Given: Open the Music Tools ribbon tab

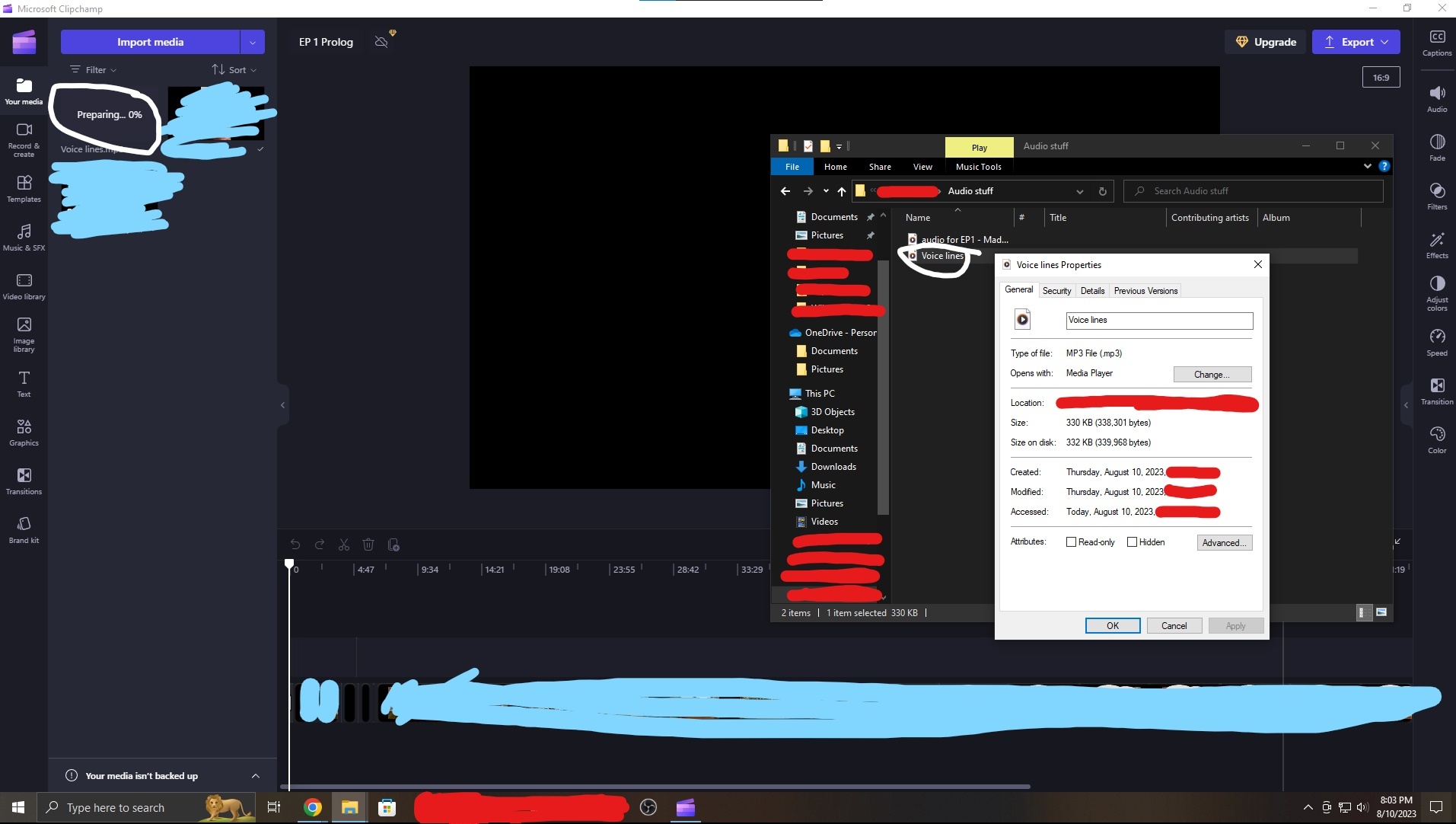Looking at the screenshot, I should coord(979,167).
